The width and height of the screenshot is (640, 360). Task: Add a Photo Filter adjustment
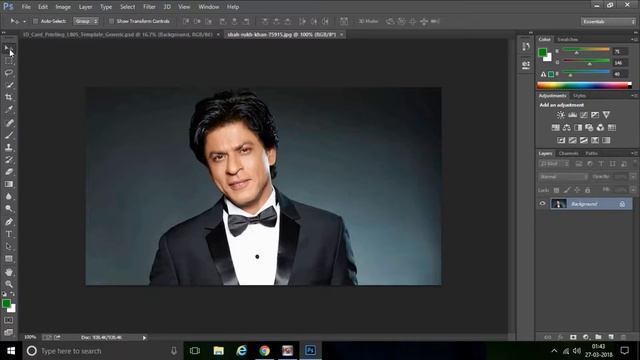[x=589, y=128]
